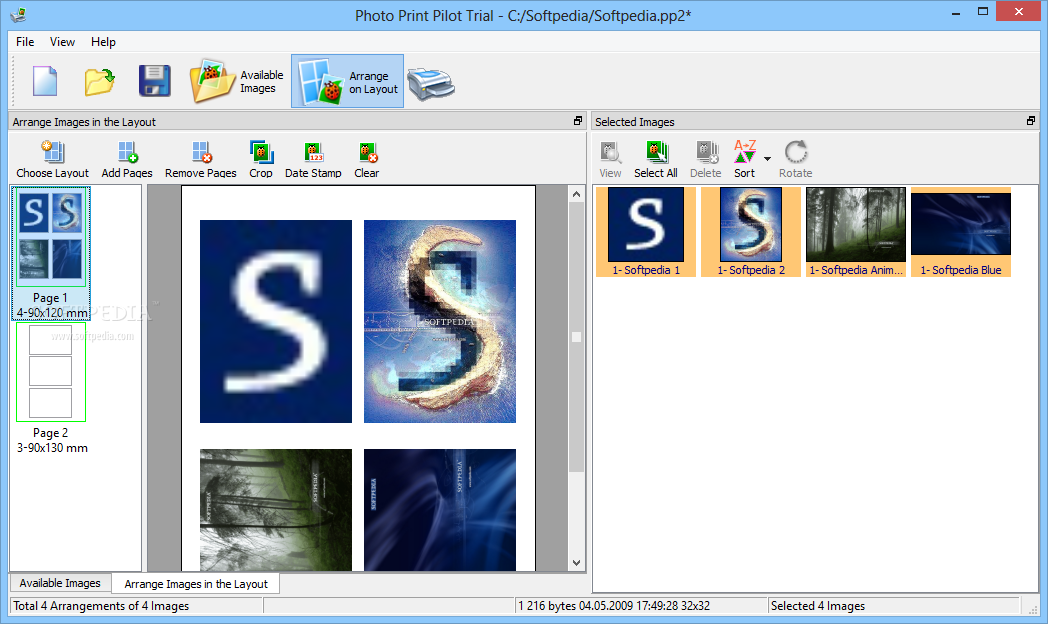The image size is (1048, 624).
Task: Click View in Selected Images panel
Action: (610, 160)
